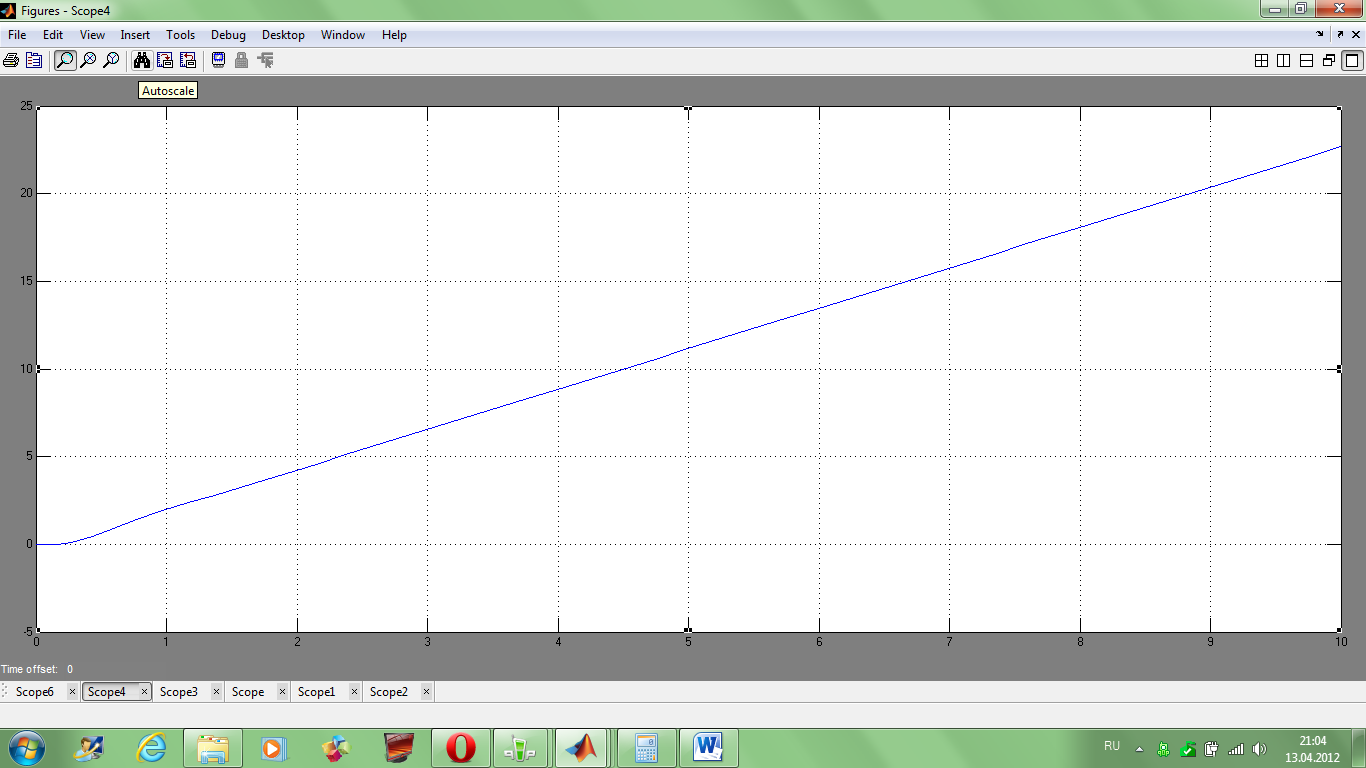
Task: Close the Scope tab
Action: pyautogui.click(x=283, y=692)
